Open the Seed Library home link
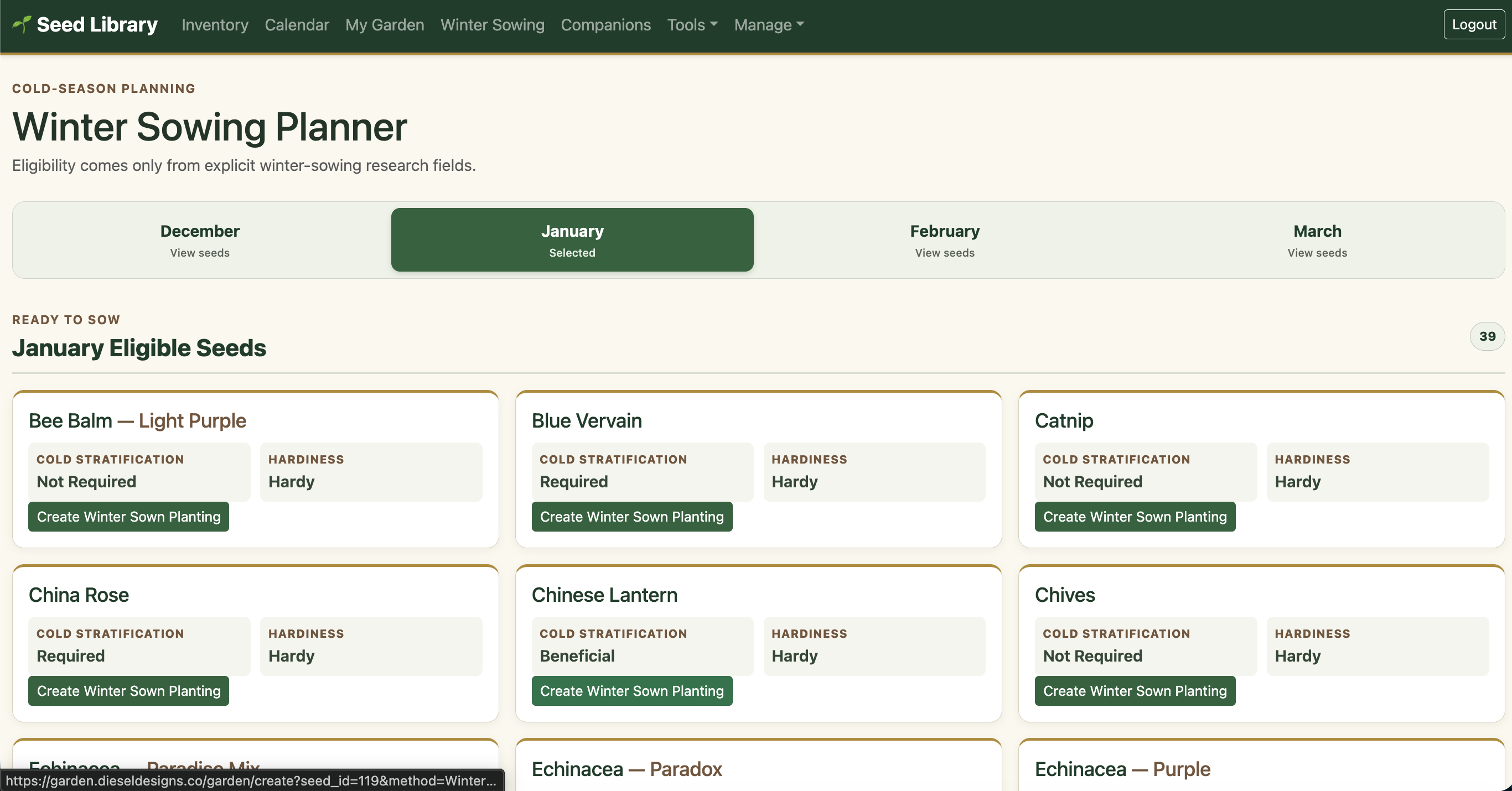 tap(85, 25)
